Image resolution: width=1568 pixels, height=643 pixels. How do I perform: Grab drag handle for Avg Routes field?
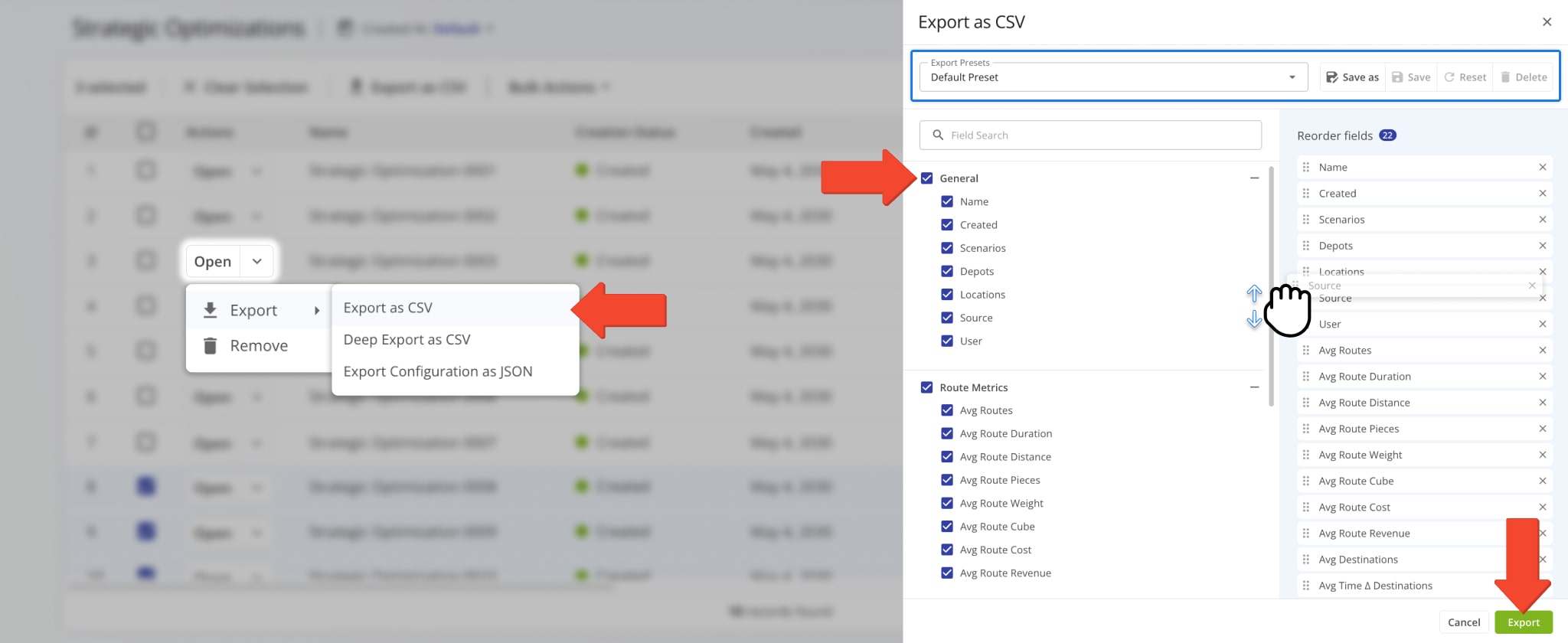pos(1305,351)
